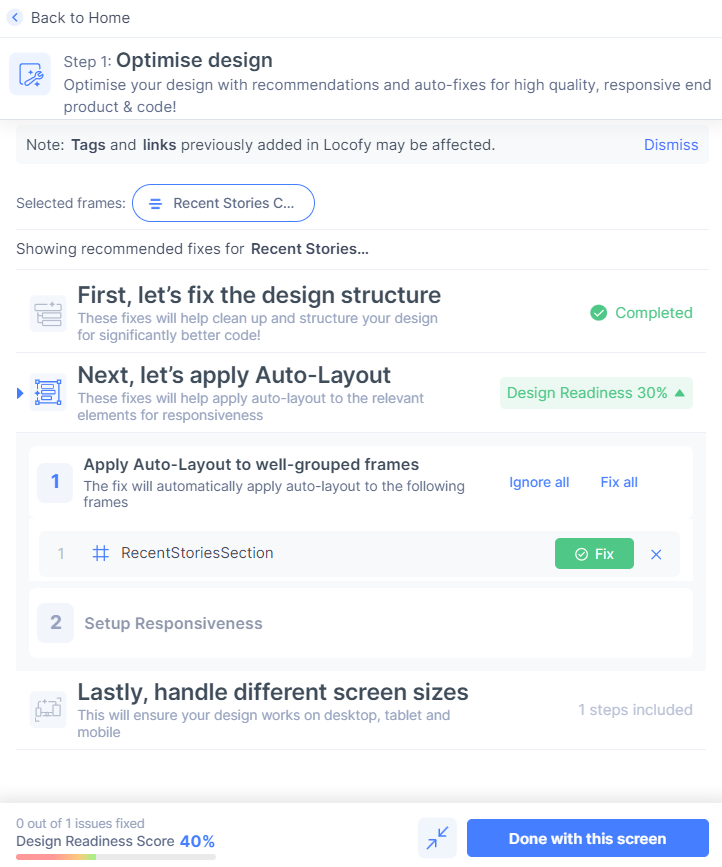Viewport: 722px width, 867px height.
Task: Click the Back to Home arrow icon
Action: (15, 18)
